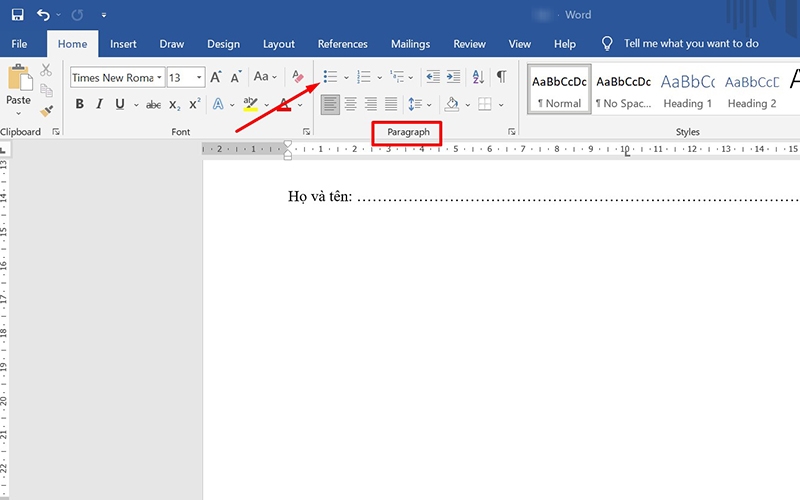Open the Clipboard pane launcher
800x500 pixels.
click(x=56, y=132)
